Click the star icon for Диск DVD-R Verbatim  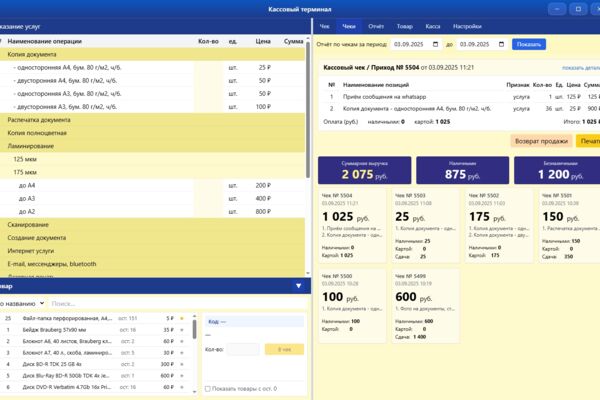[x=182, y=387]
